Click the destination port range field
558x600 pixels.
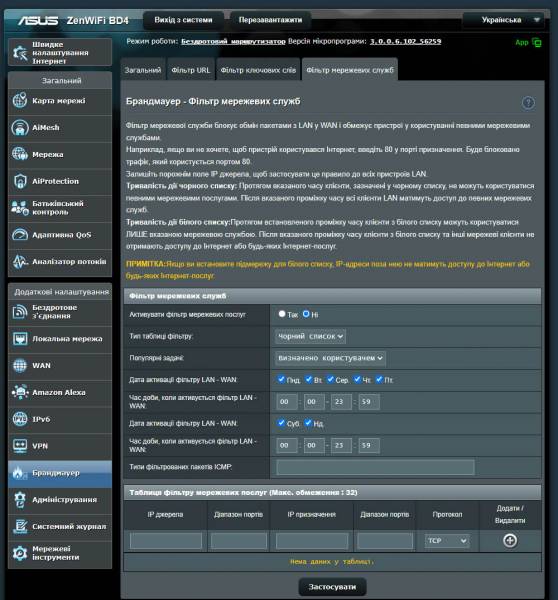coord(385,541)
